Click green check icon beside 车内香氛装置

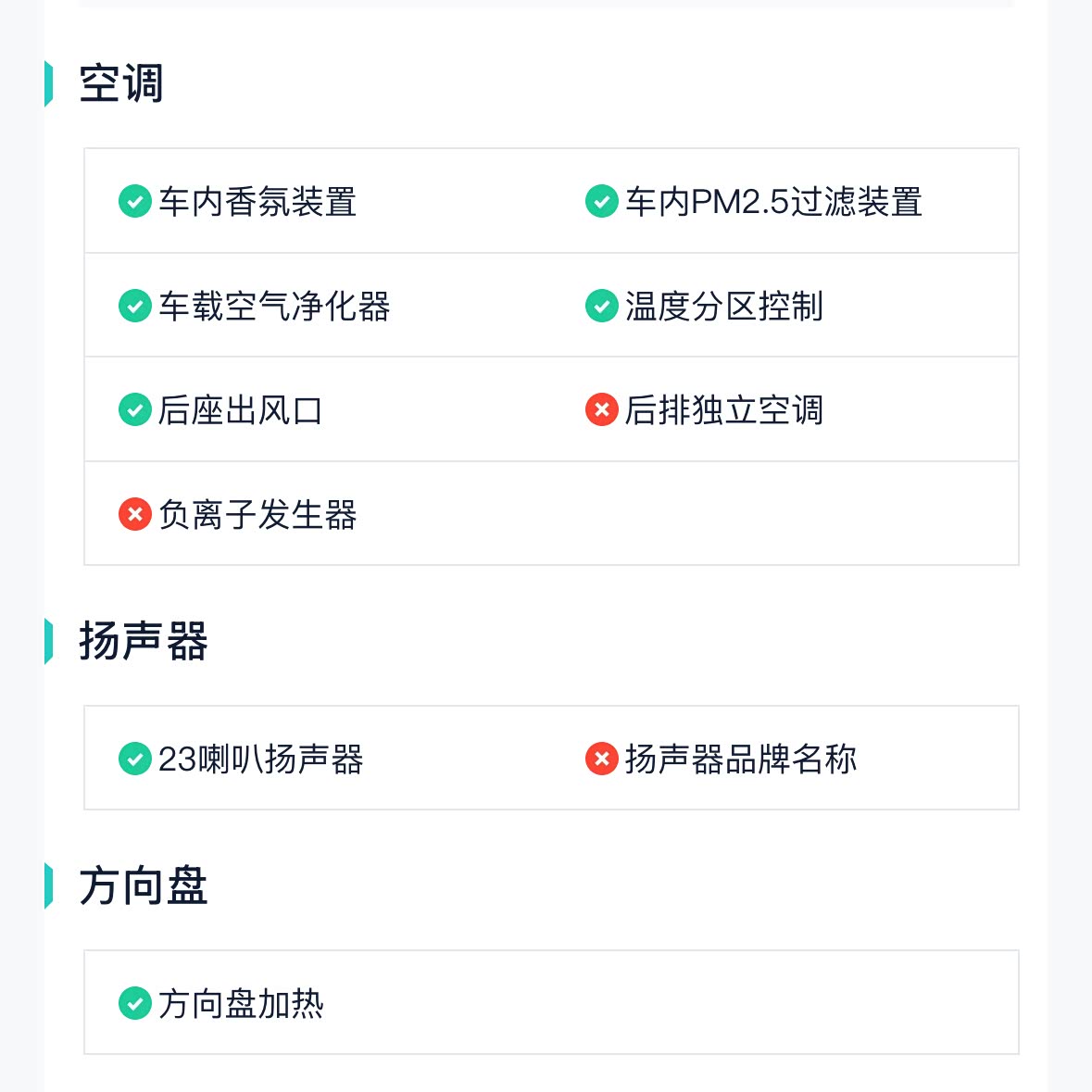coord(135,201)
